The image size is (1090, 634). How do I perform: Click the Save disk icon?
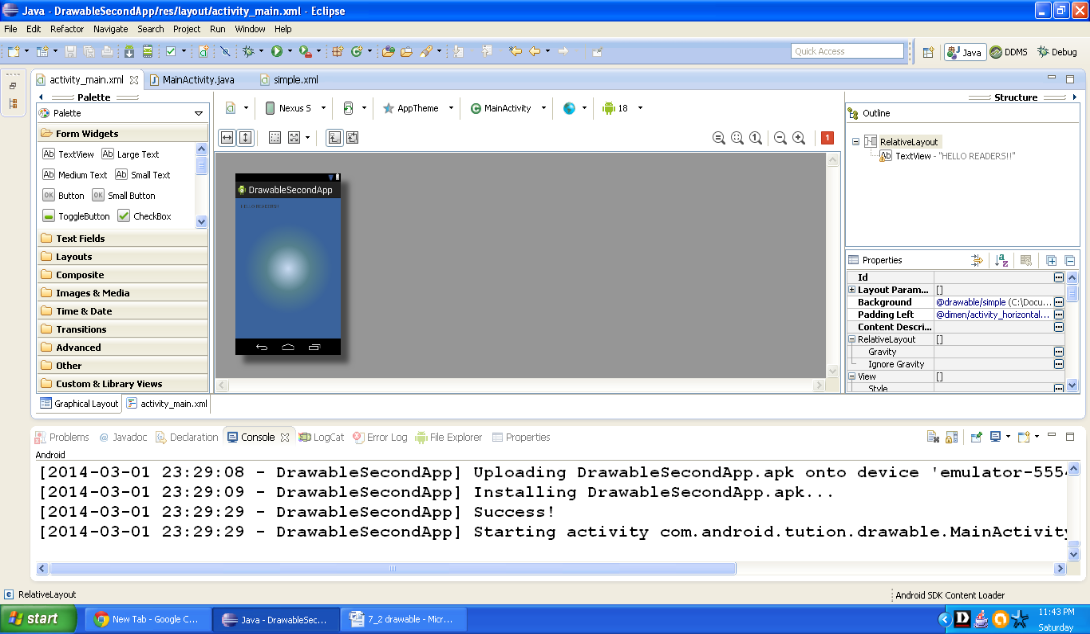[x=70, y=51]
